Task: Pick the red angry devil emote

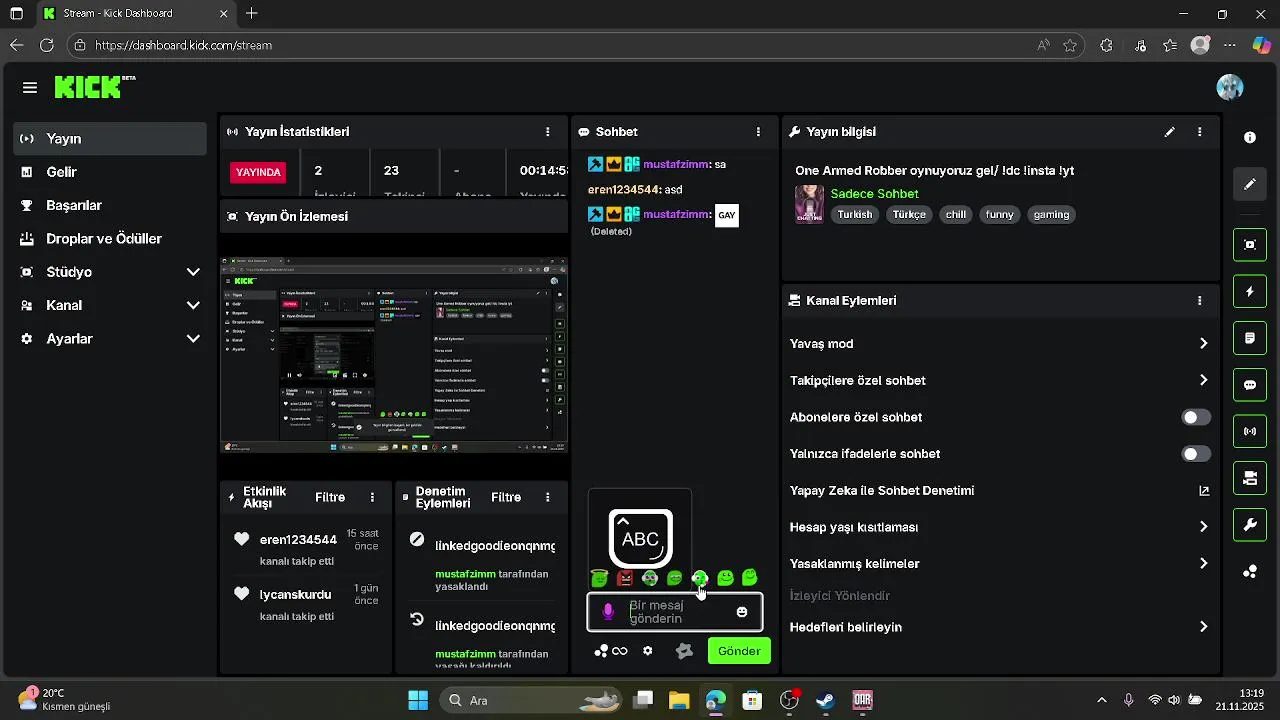Action: pyautogui.click(x=625, y=578)
